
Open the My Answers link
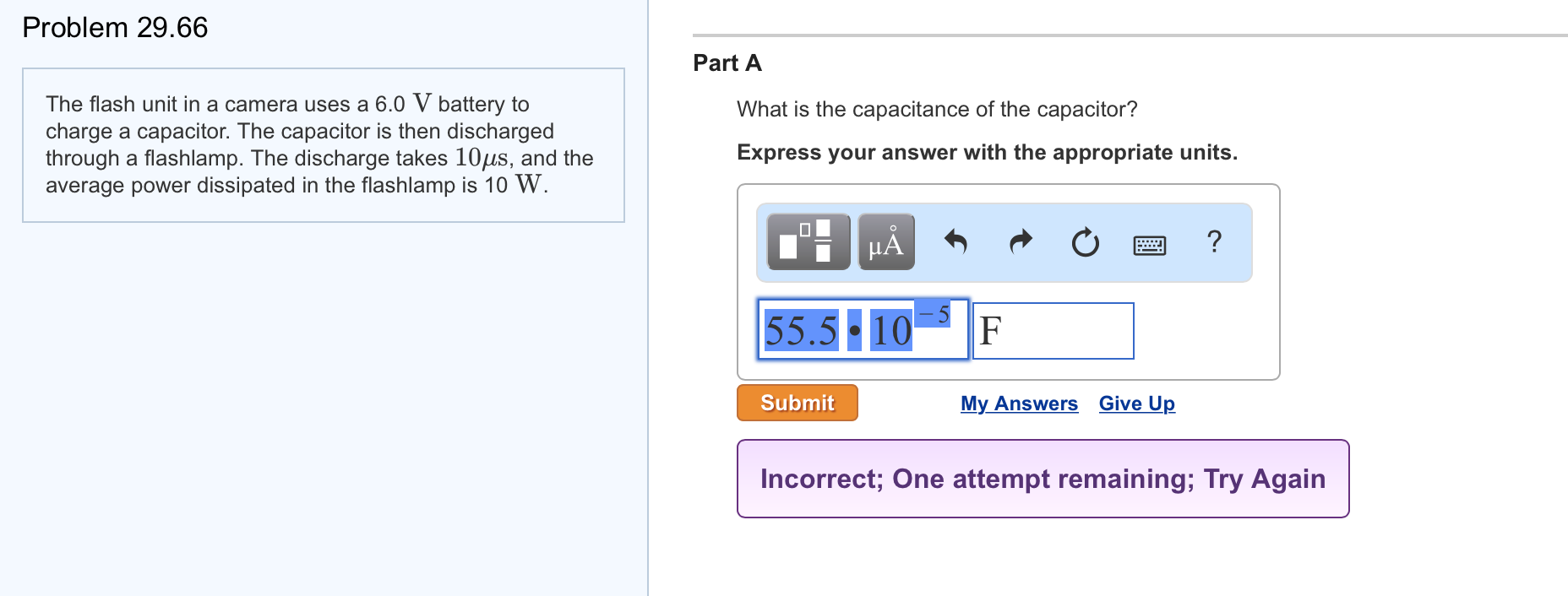(x=1019, y=404)
